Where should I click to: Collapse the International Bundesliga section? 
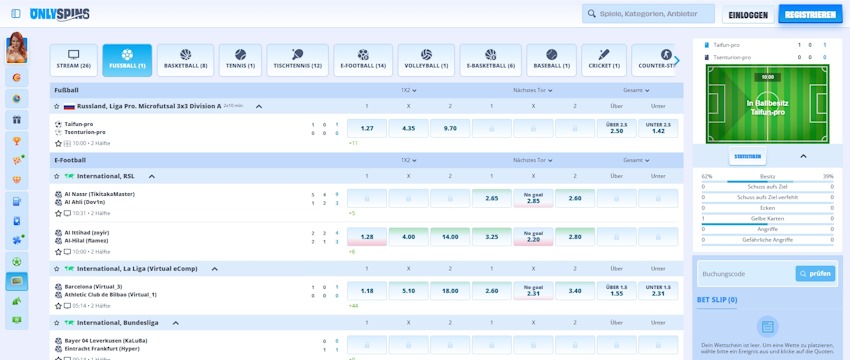176,323
